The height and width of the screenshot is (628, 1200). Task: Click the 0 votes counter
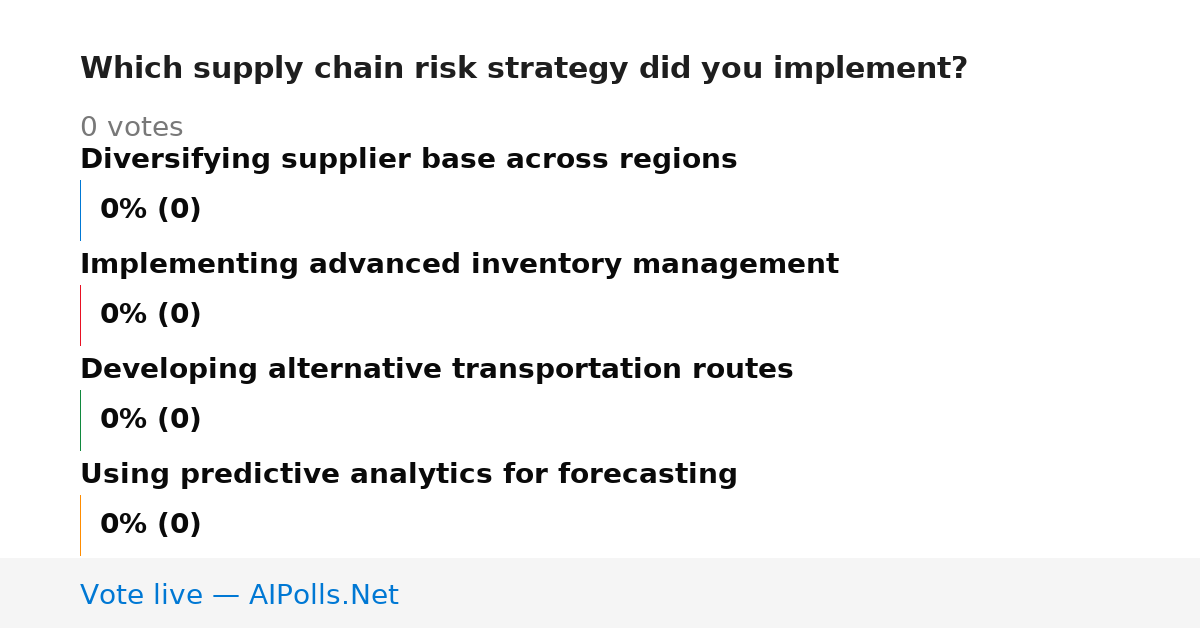(131, 128)
